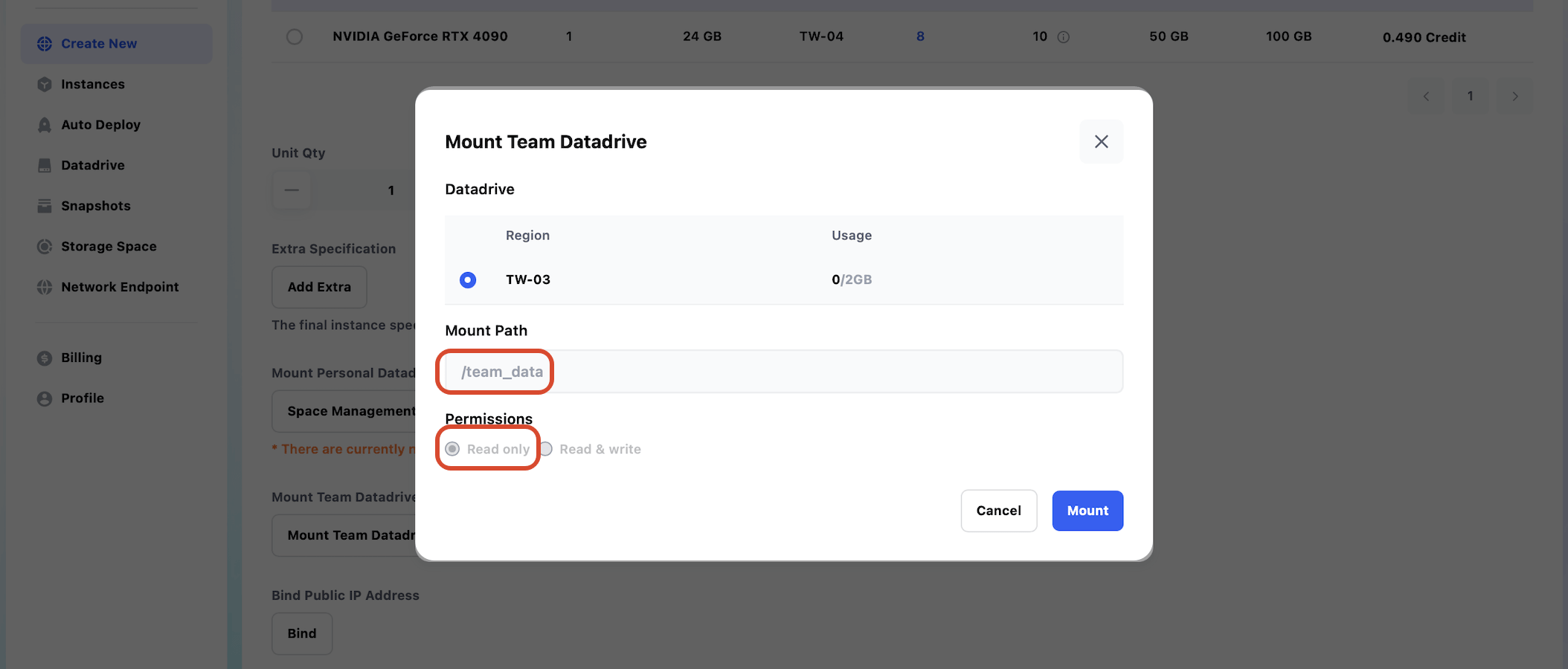Viewport: 1568px width, 669px height.
Task: Click the Instances cube icon
Action: pos(45,84)
